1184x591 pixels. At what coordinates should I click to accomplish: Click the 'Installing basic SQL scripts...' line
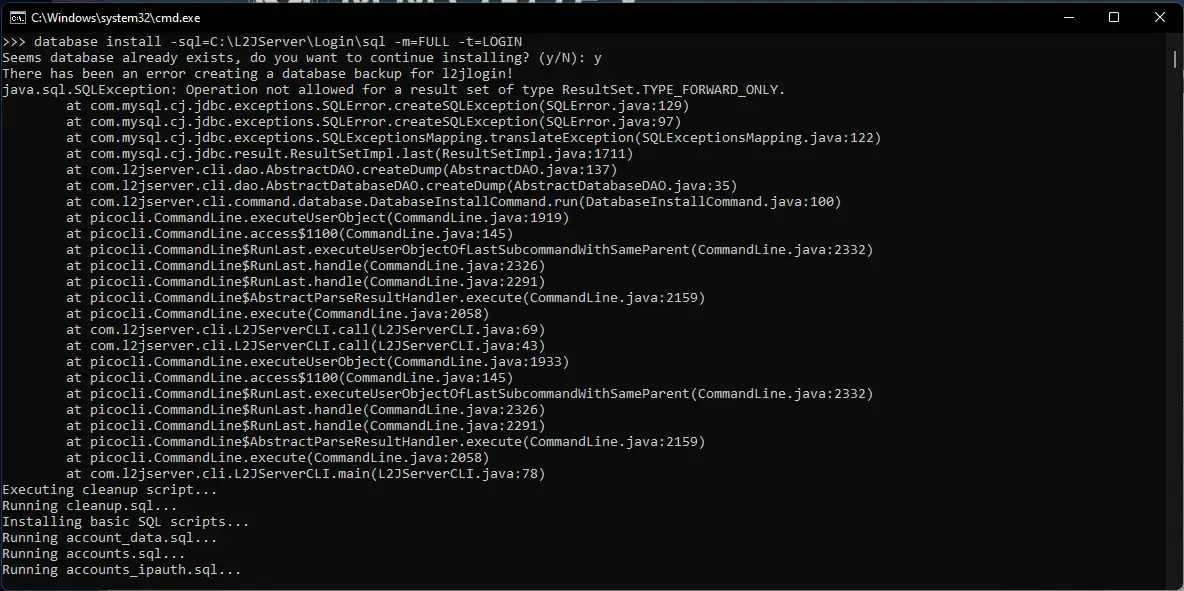coord(125,522)
